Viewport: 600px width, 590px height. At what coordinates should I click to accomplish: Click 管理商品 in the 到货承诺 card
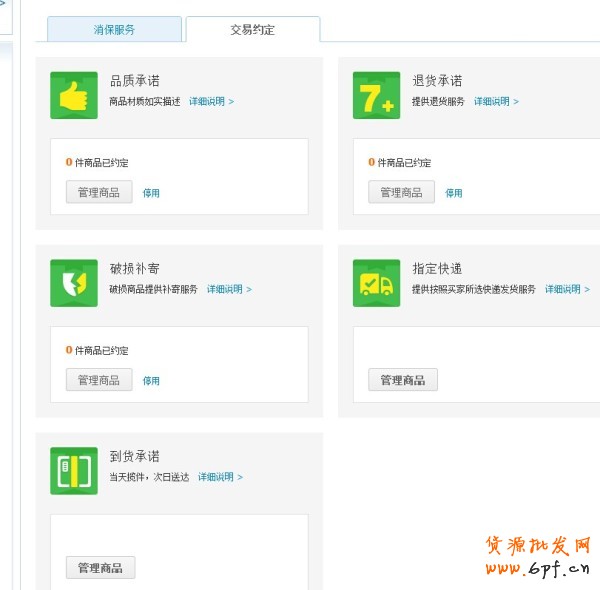[x=100, y=568]
